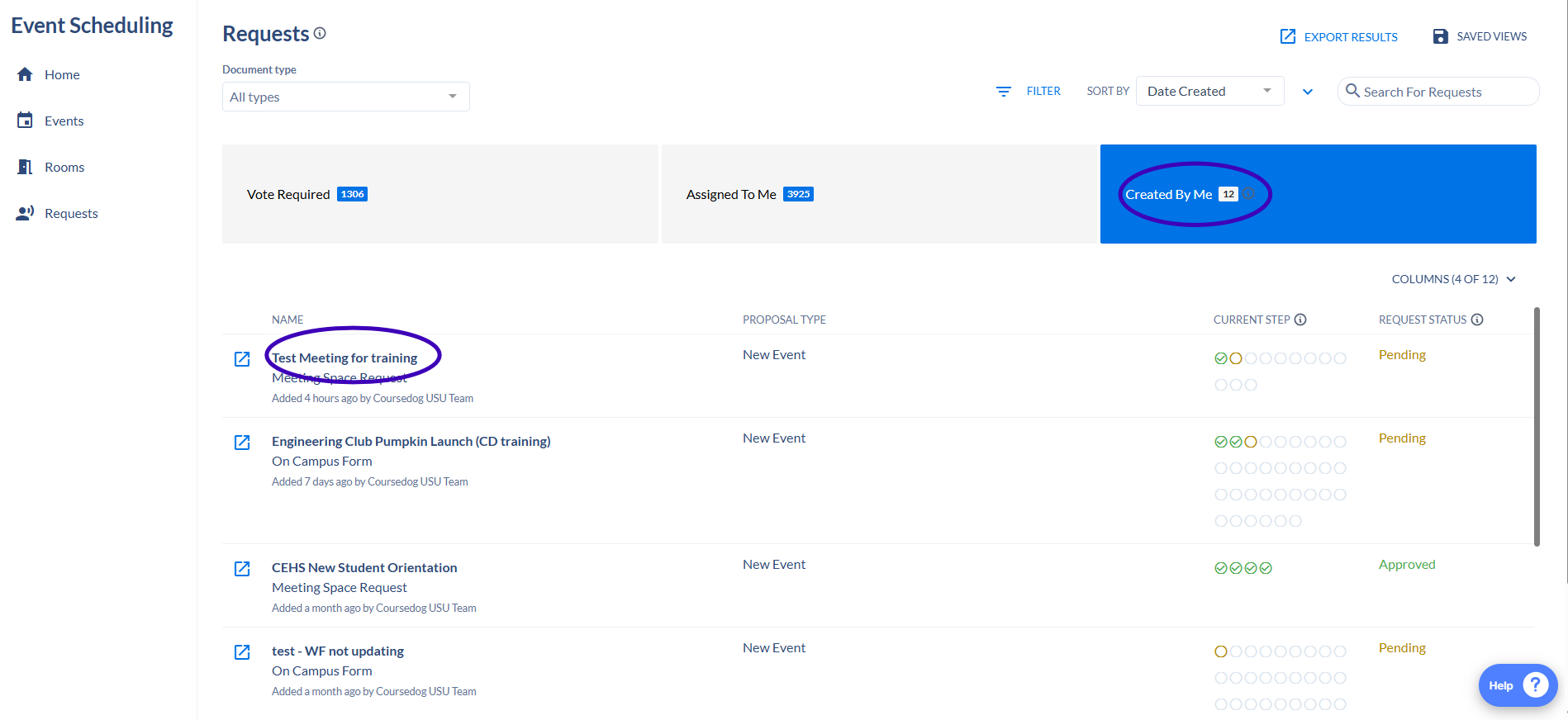Click the NAME column header

point(287,320)
